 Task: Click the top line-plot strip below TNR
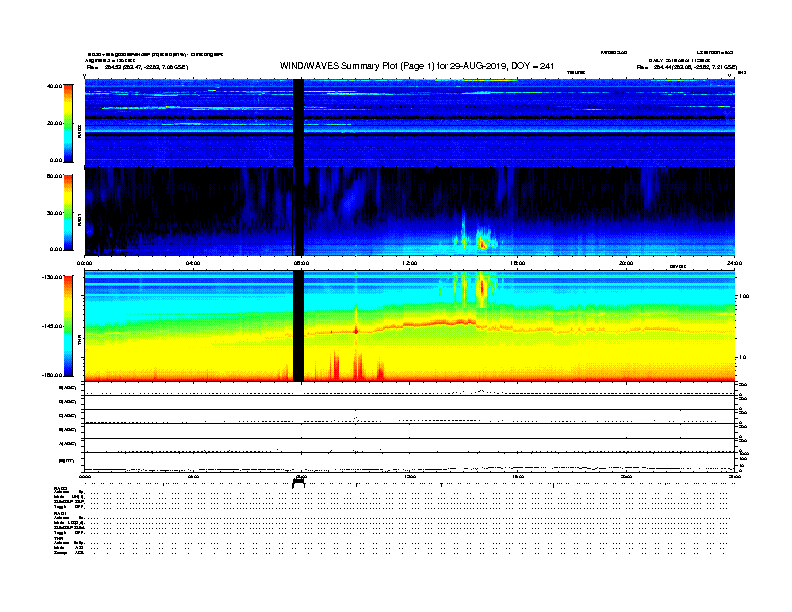pos(410,389)
